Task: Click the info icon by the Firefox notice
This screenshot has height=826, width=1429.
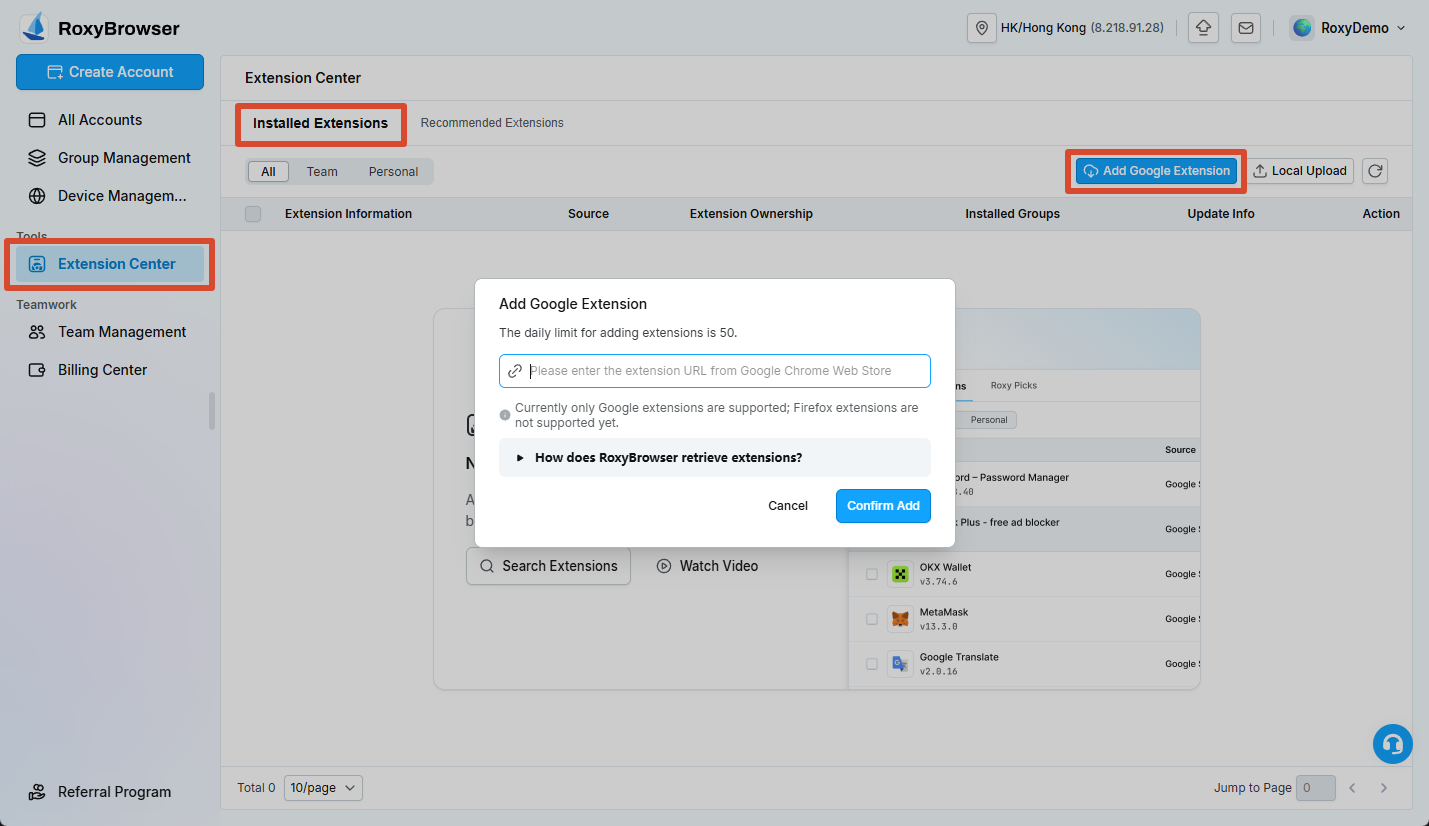Action: [505, 414]
